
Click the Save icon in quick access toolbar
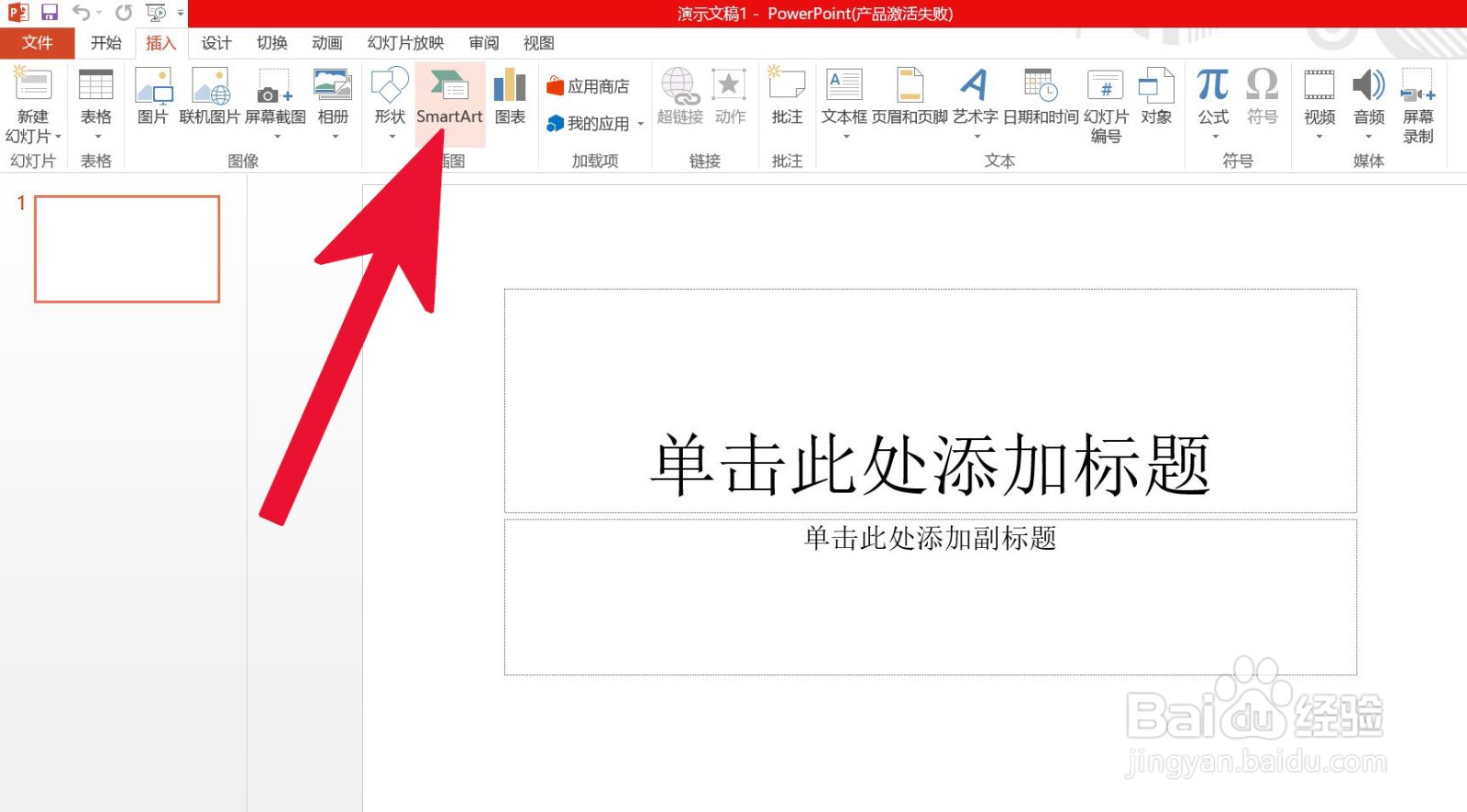pyautogui.click(x=50, y=13)
